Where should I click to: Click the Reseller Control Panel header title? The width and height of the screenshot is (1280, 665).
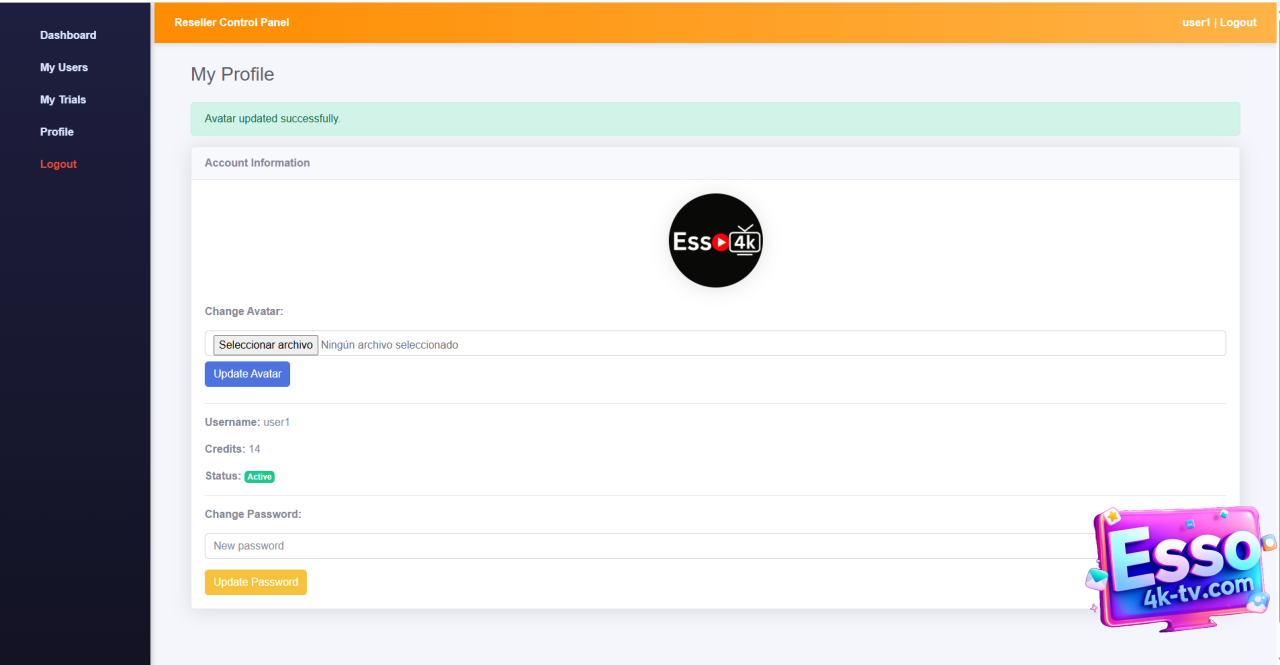coord(232,22)
